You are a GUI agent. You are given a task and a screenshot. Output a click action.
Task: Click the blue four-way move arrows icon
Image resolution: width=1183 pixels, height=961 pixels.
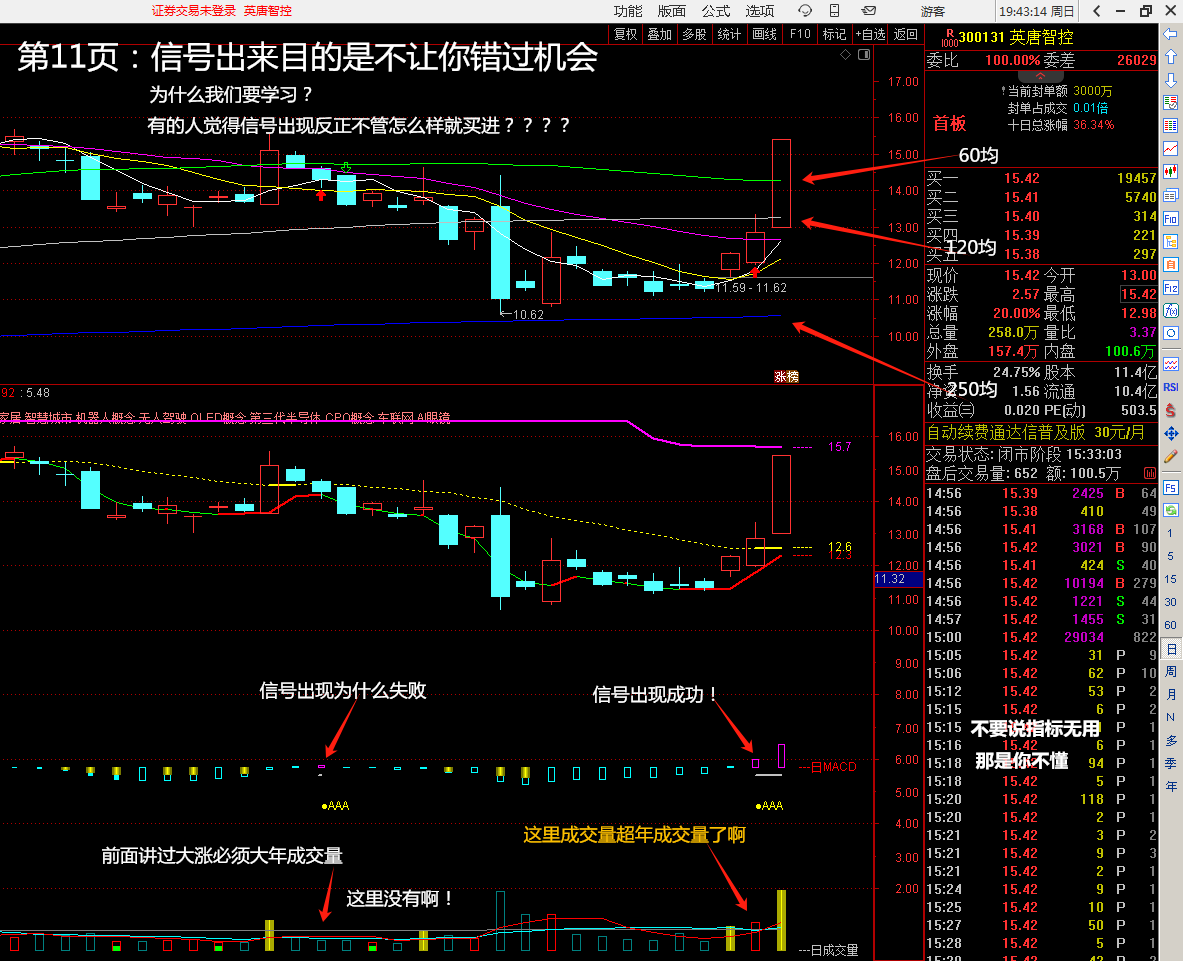1170,433
